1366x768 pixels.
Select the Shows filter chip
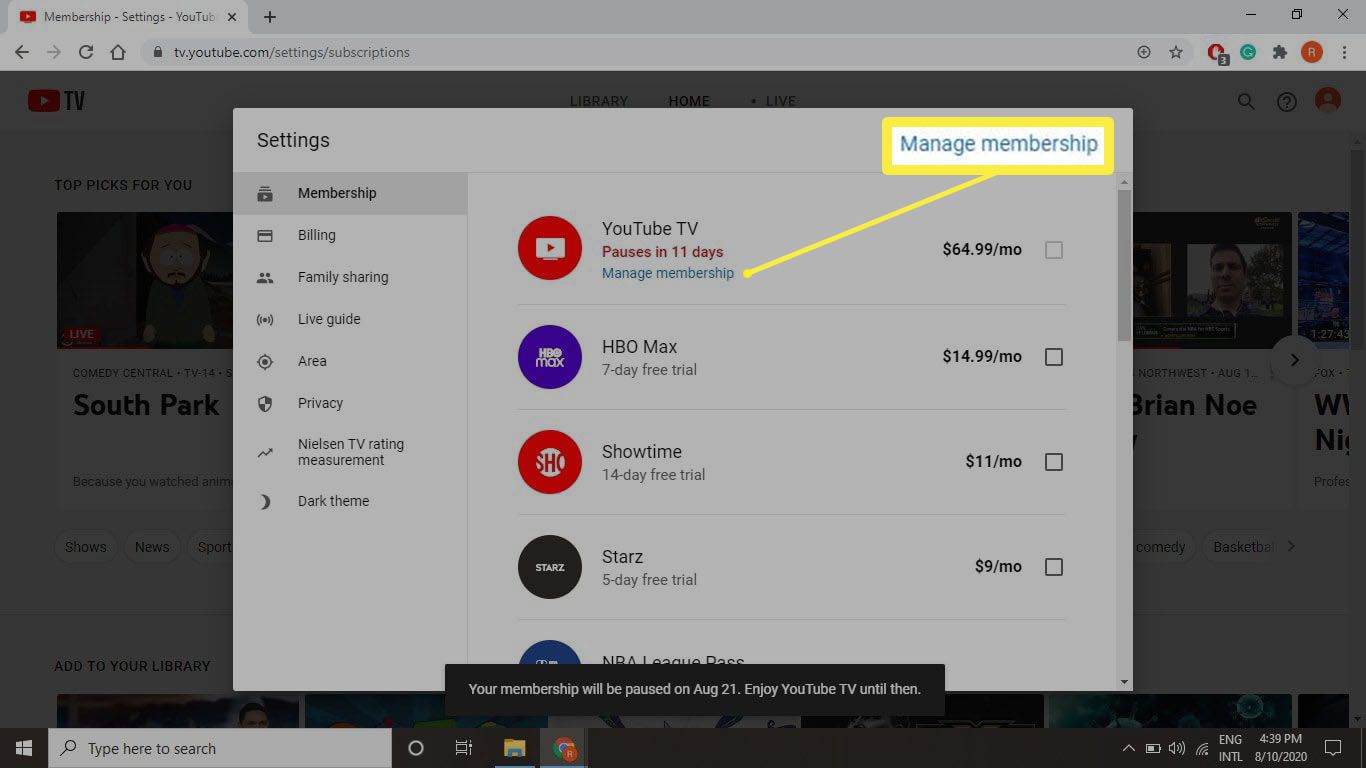click(x=86, y=547)
